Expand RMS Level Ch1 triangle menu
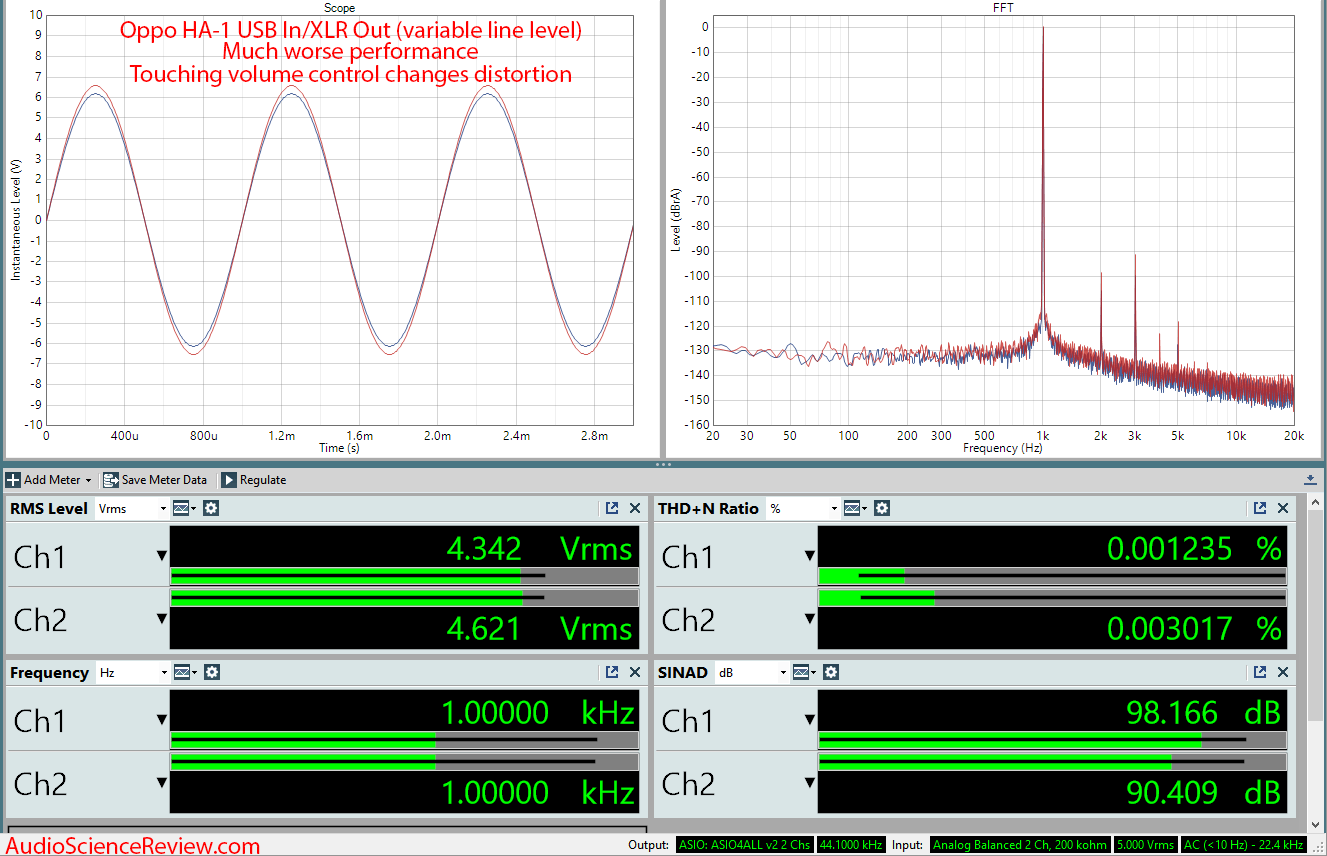 click(x=161, y=556)
